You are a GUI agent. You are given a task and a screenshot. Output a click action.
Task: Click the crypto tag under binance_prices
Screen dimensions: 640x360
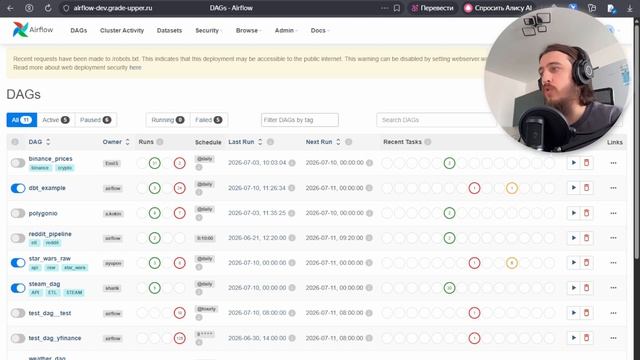[64, 168]
